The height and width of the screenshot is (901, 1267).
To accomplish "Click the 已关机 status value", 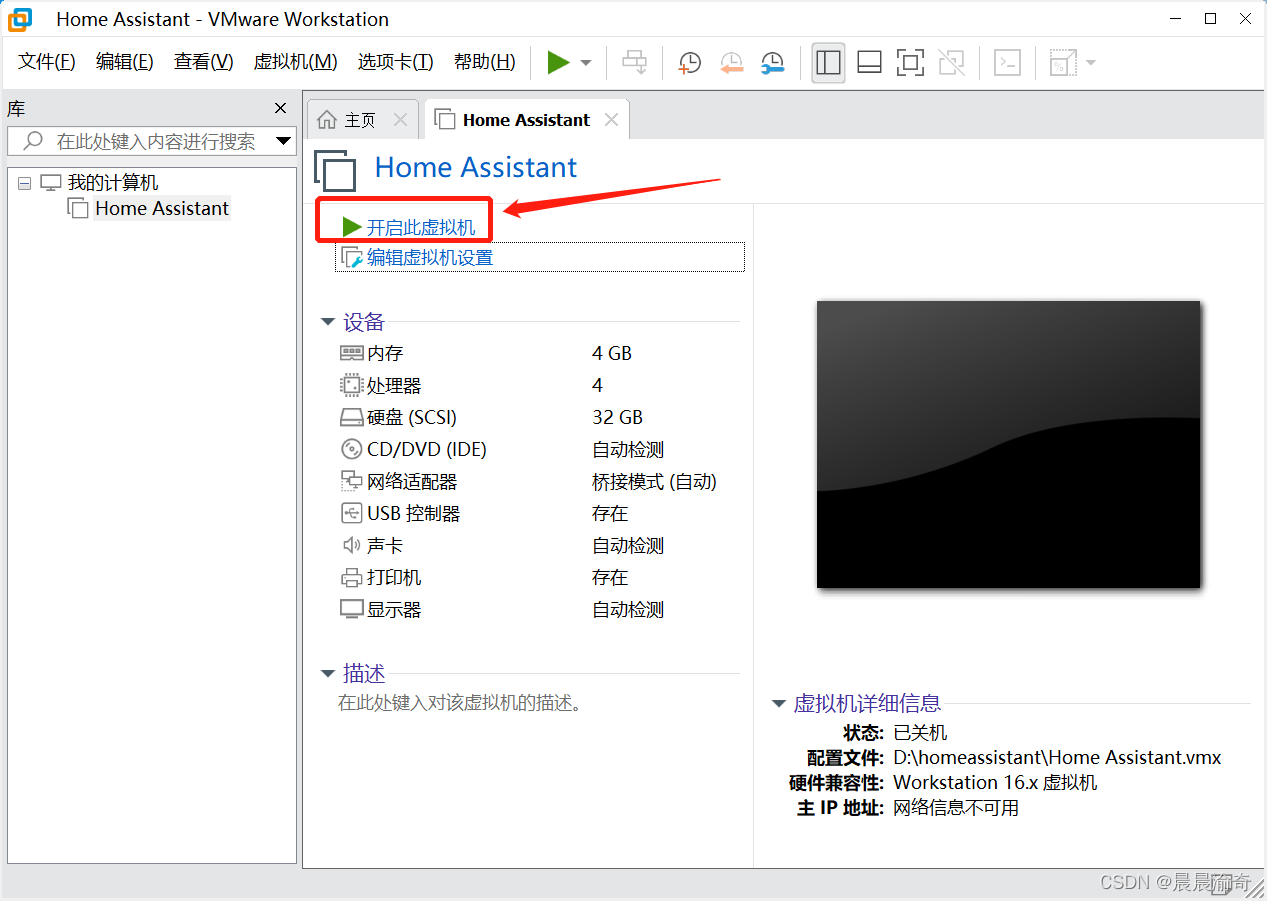I will click(920, 733).
